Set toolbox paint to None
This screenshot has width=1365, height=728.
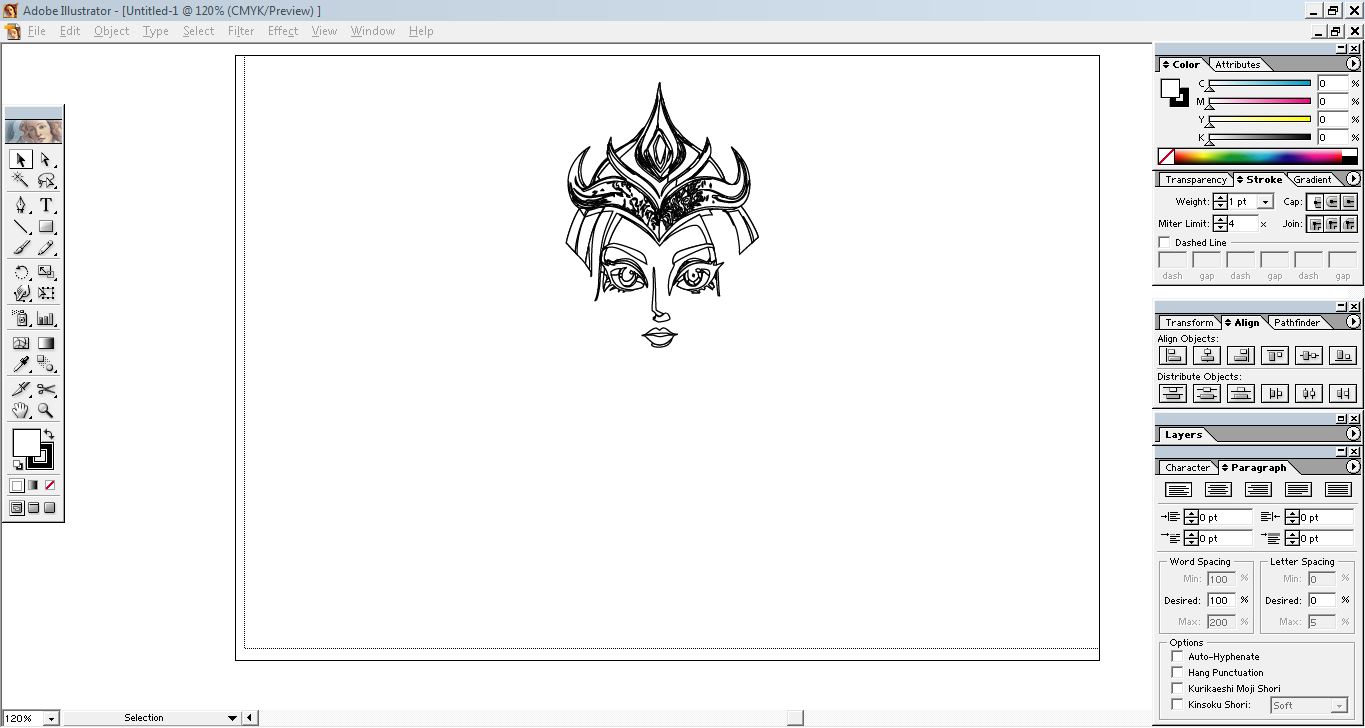click(50, 485)
